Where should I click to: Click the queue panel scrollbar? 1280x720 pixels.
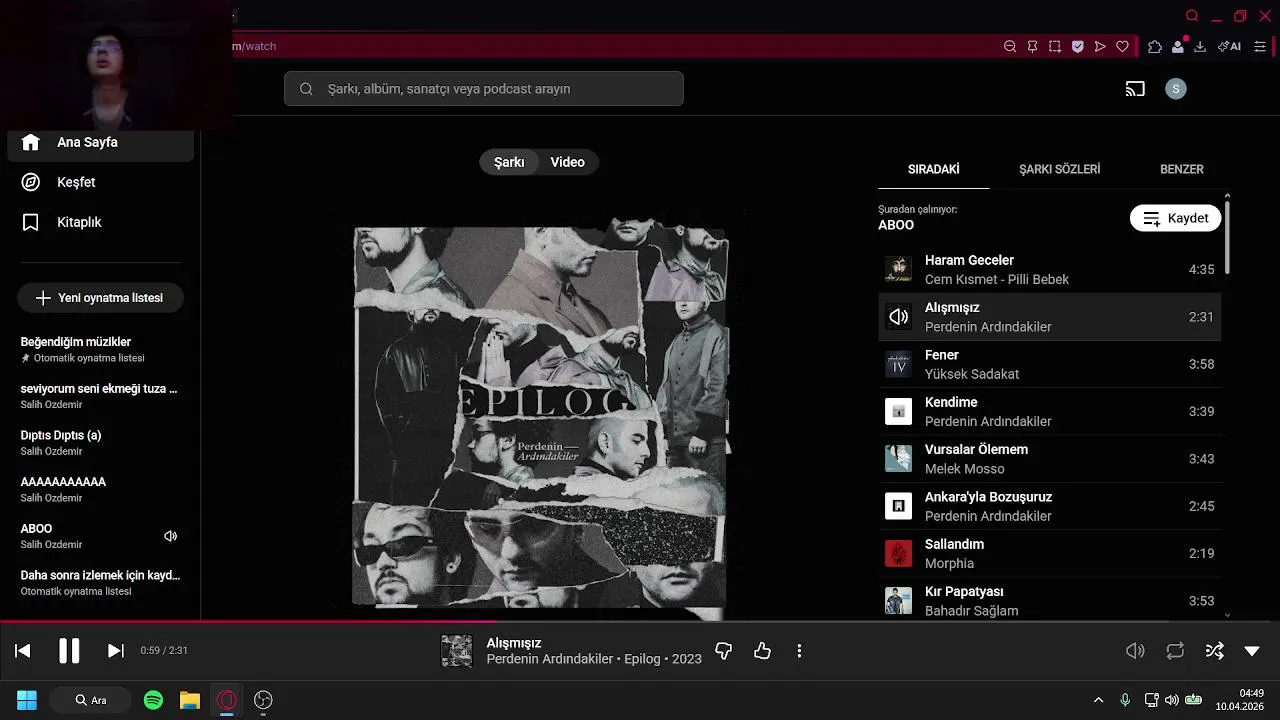1227,237
